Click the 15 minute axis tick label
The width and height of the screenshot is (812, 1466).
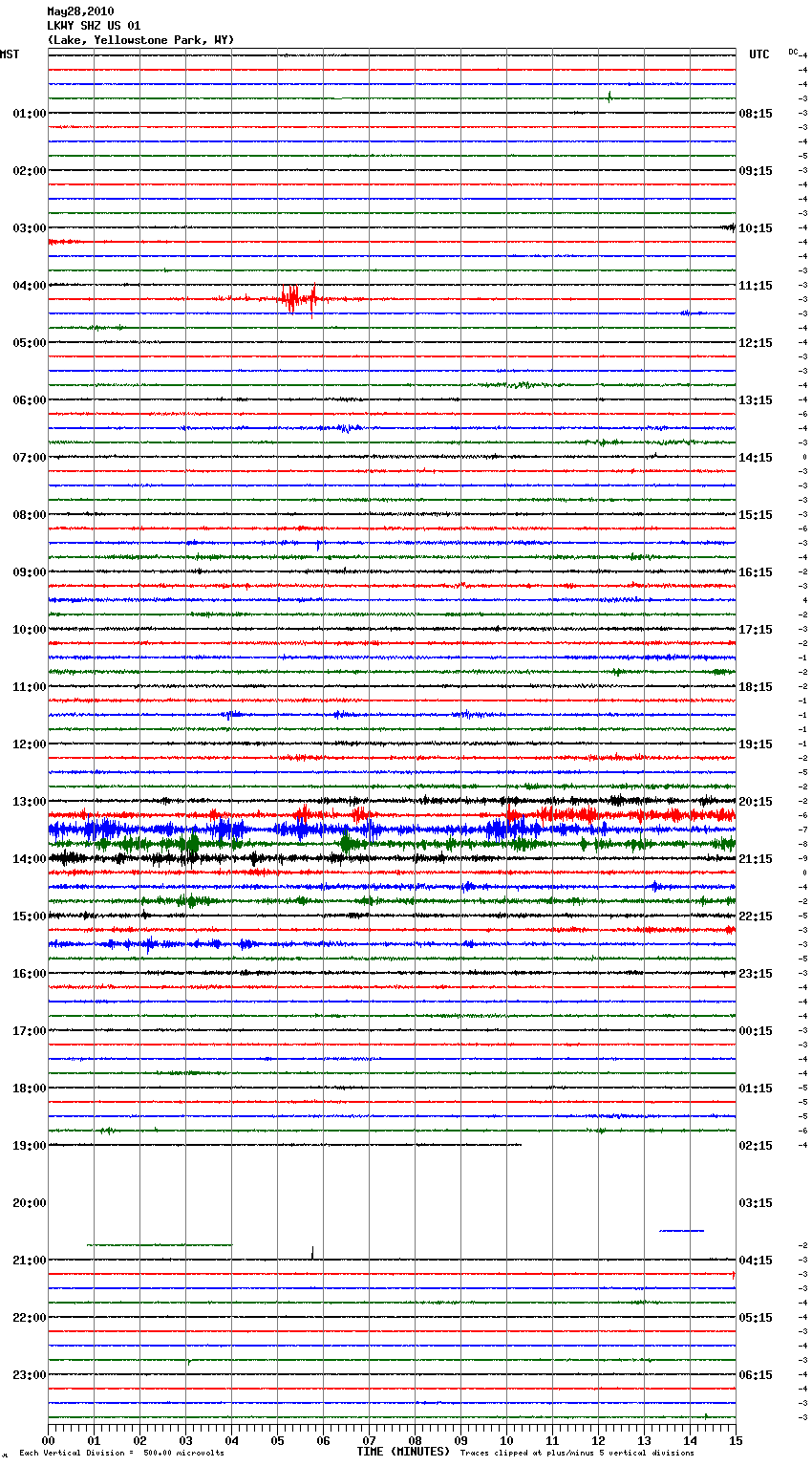point(736,1441)
